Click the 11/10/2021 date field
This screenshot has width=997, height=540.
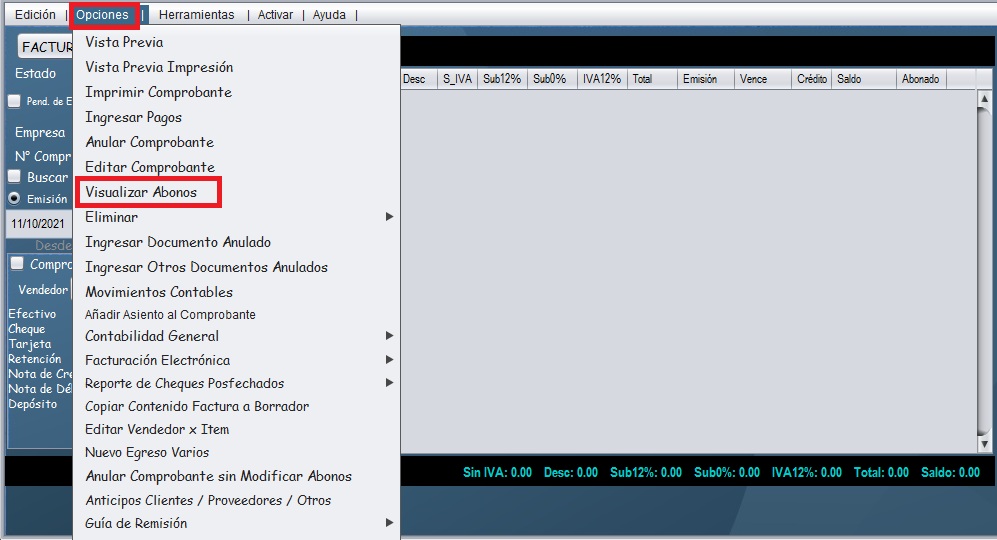pos(38,224)
